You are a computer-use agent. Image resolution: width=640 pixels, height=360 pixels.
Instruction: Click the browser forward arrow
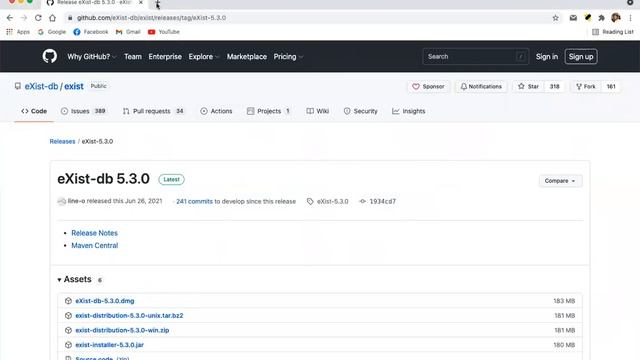click(x=24, y=18)
